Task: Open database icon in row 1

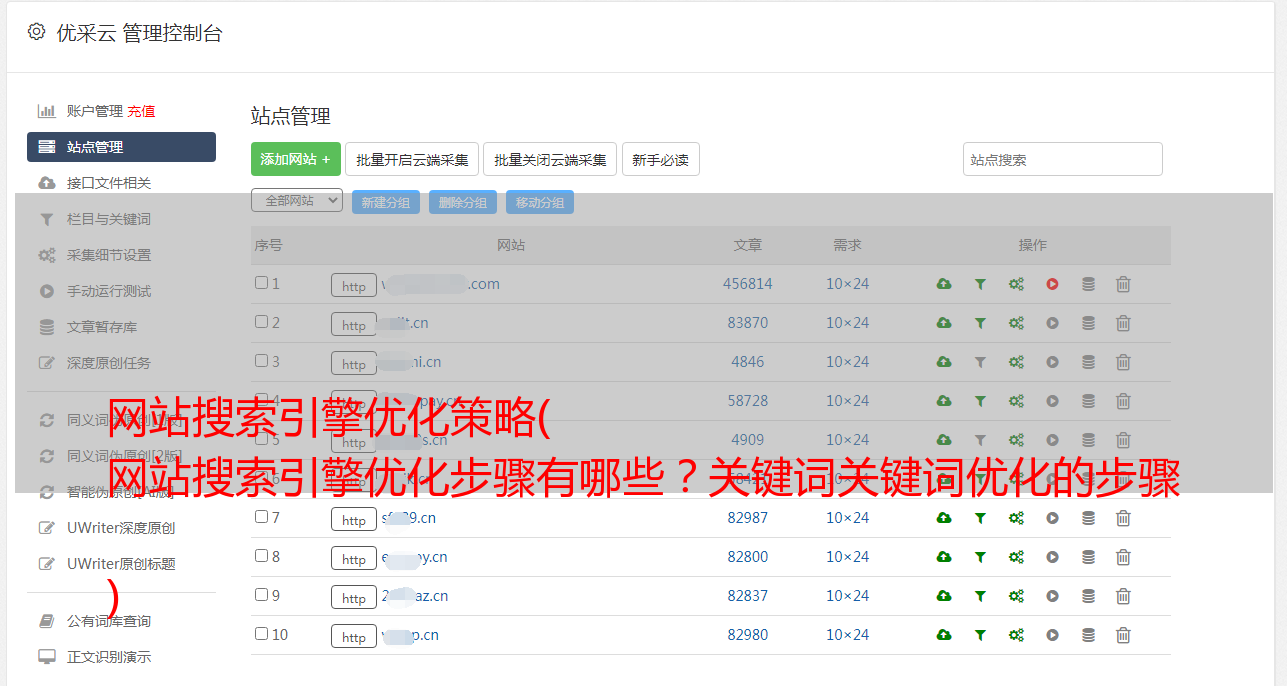Action: (x=1088, y=284)
